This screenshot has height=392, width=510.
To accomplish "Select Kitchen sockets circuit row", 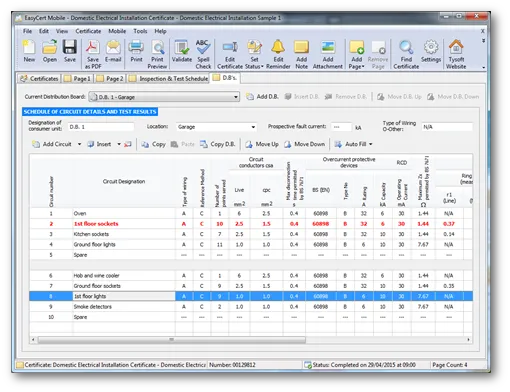I will (251, 234).
